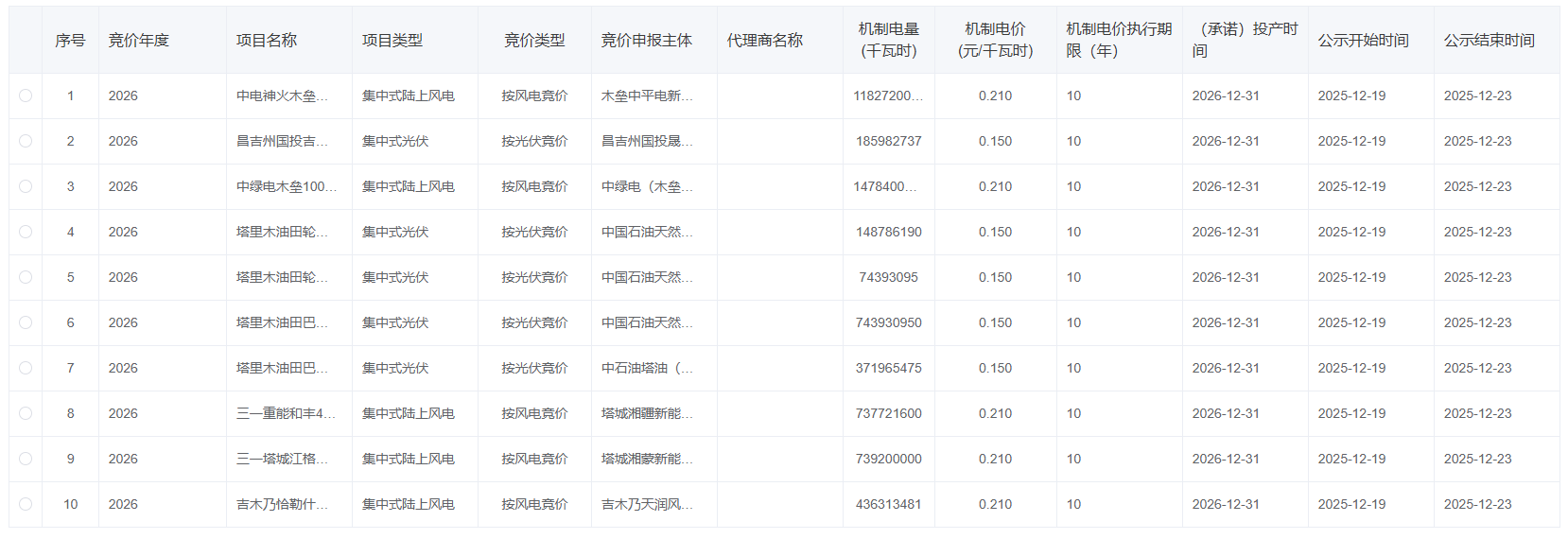Open the 三一重能和丰 project name cell

286,413
